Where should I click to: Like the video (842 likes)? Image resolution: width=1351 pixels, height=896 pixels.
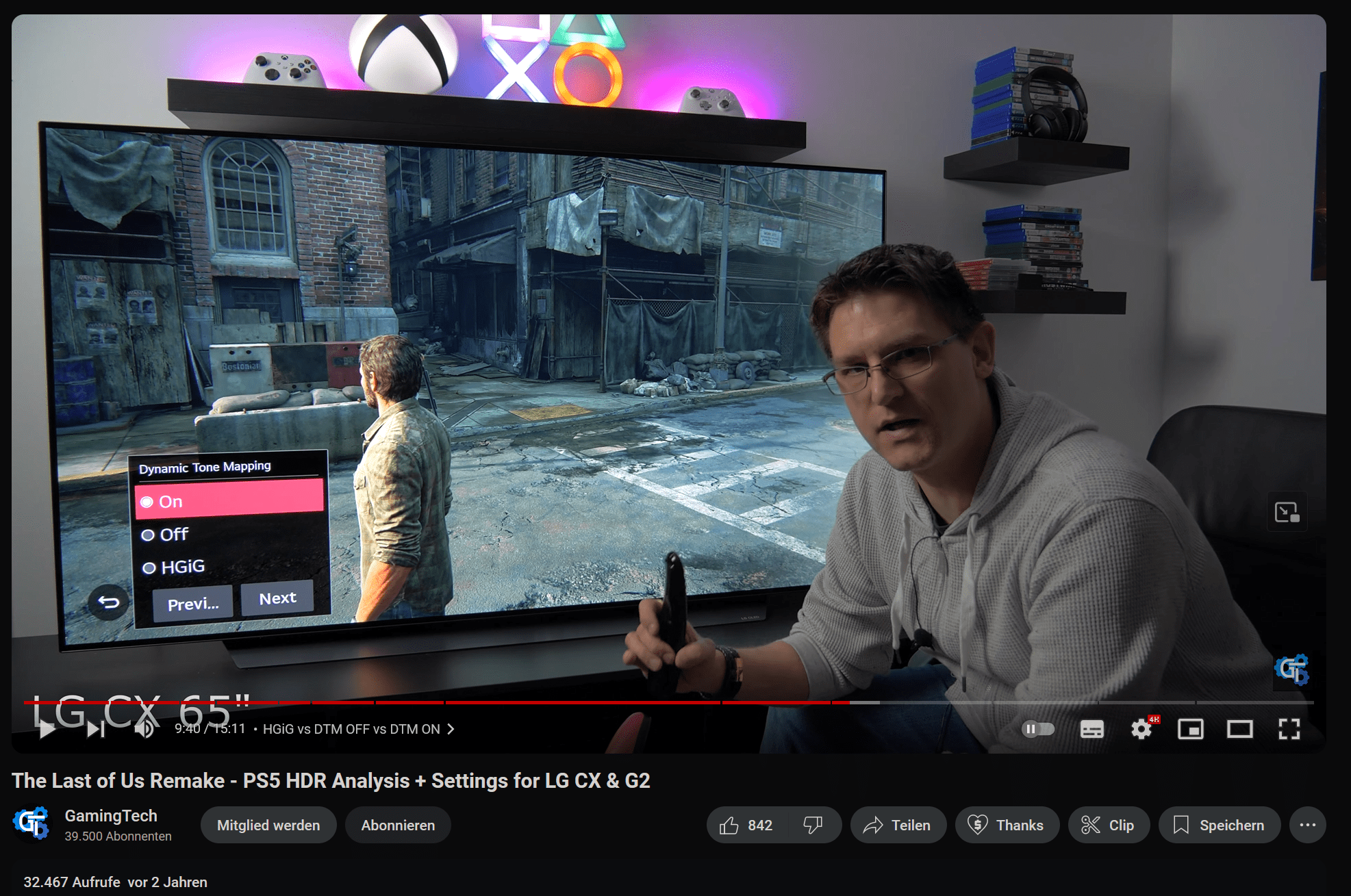coord(746,825)
